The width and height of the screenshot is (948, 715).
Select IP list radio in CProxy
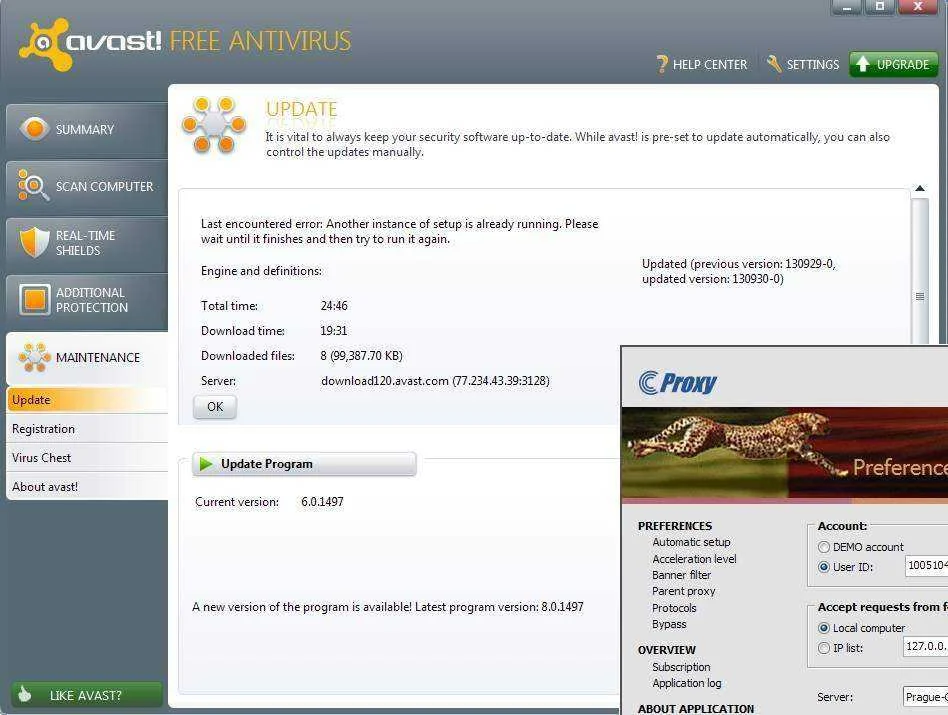[x=823, y=648]
